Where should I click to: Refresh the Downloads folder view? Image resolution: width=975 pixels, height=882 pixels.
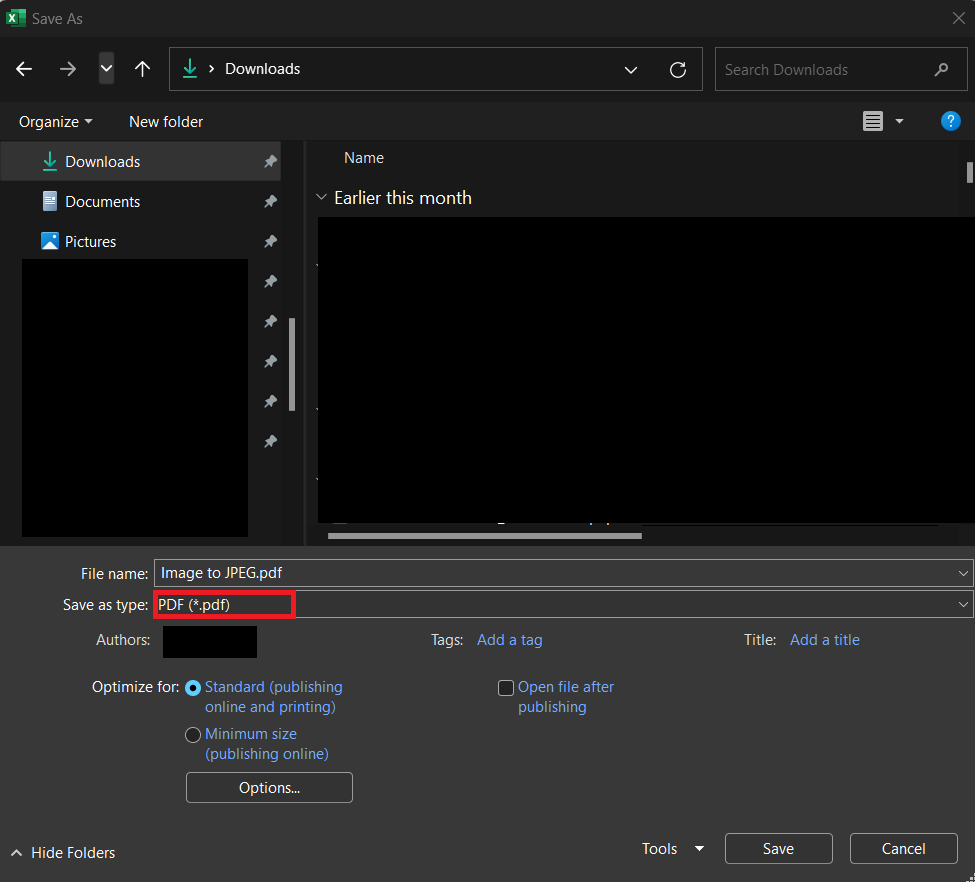point(678,70)
